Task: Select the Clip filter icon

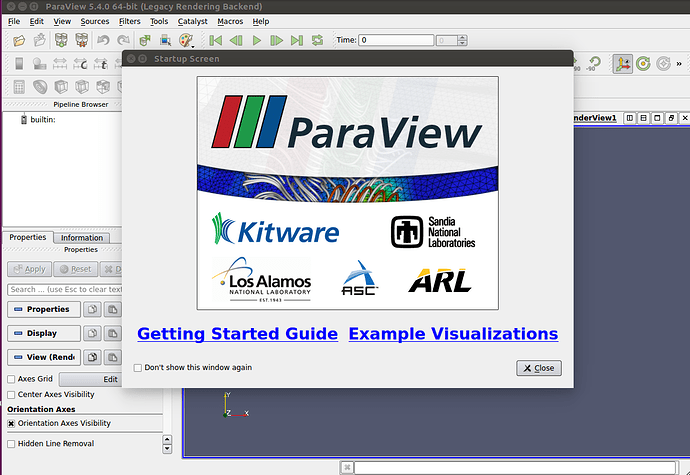Action: 61,87
